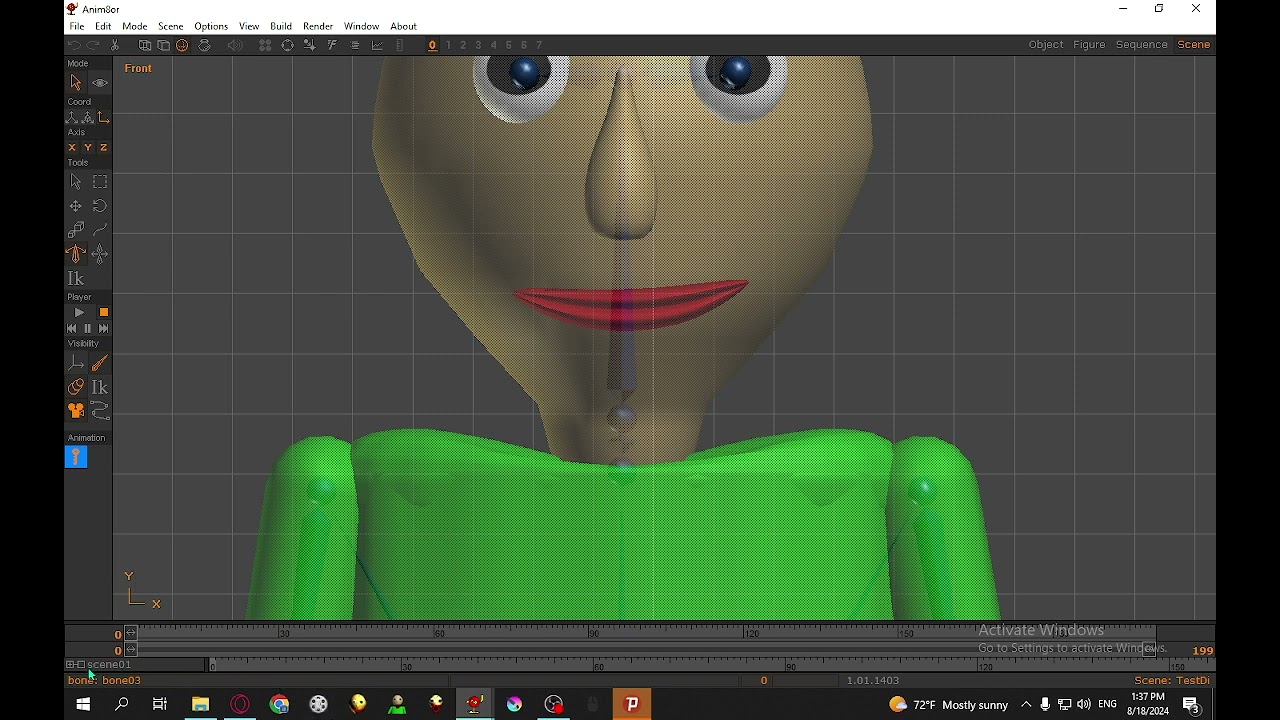Click the speaker sound icon
The image size is (1280, 720).
point(235,45)
